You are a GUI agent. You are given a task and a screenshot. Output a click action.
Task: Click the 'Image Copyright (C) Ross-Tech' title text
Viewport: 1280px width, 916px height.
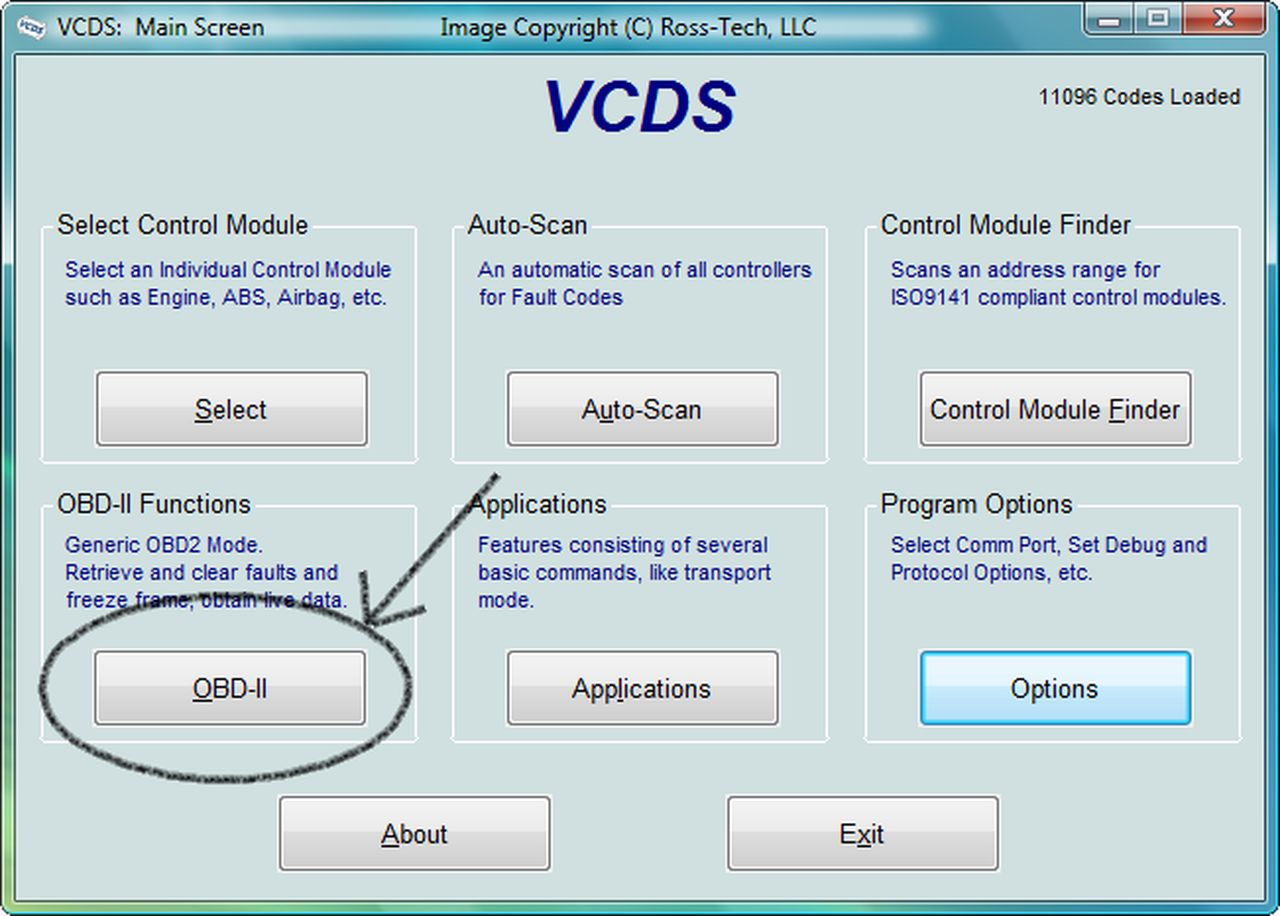coord(628,27)
